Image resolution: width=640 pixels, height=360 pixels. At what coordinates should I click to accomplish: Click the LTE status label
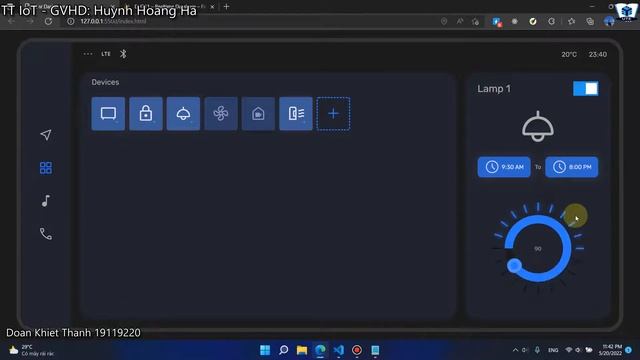(106, 54)
